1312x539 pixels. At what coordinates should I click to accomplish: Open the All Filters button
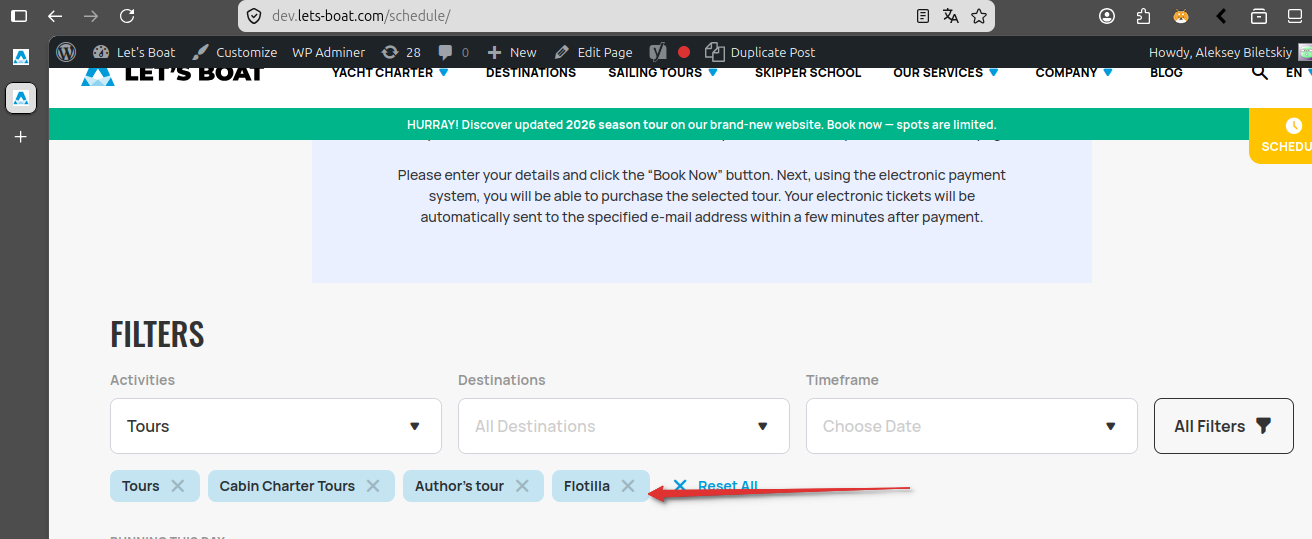click(1224, 426)
